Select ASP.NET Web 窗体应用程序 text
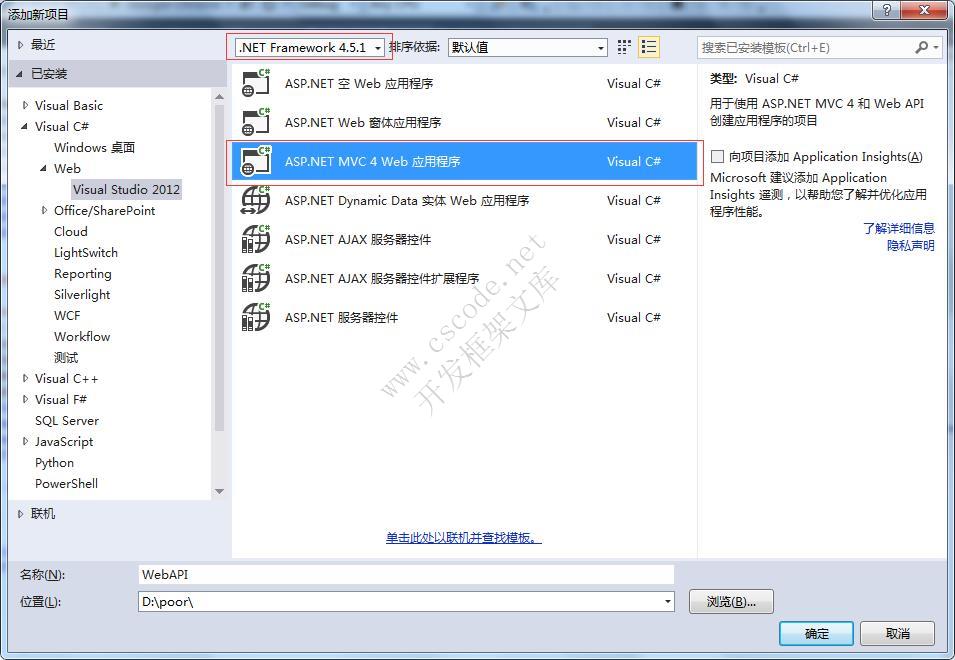Screen dimensions: 955x660 pos(363,122)
